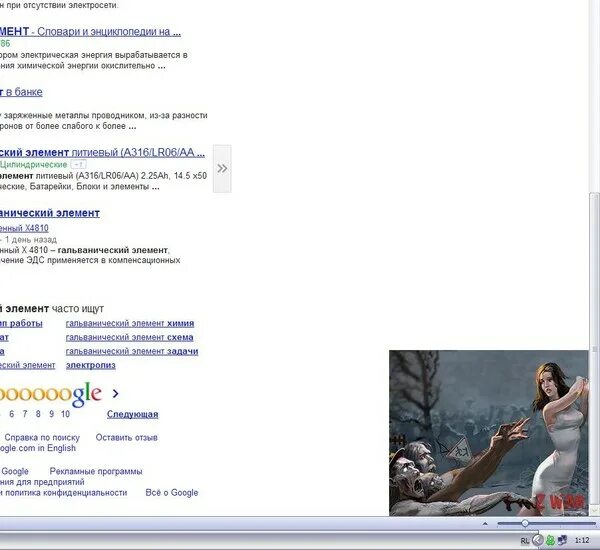The height and width of the screenshot is (550, 600).
Task: Click the 'работы' related search link
Action: pyautogui.click(x=26, y=323)
